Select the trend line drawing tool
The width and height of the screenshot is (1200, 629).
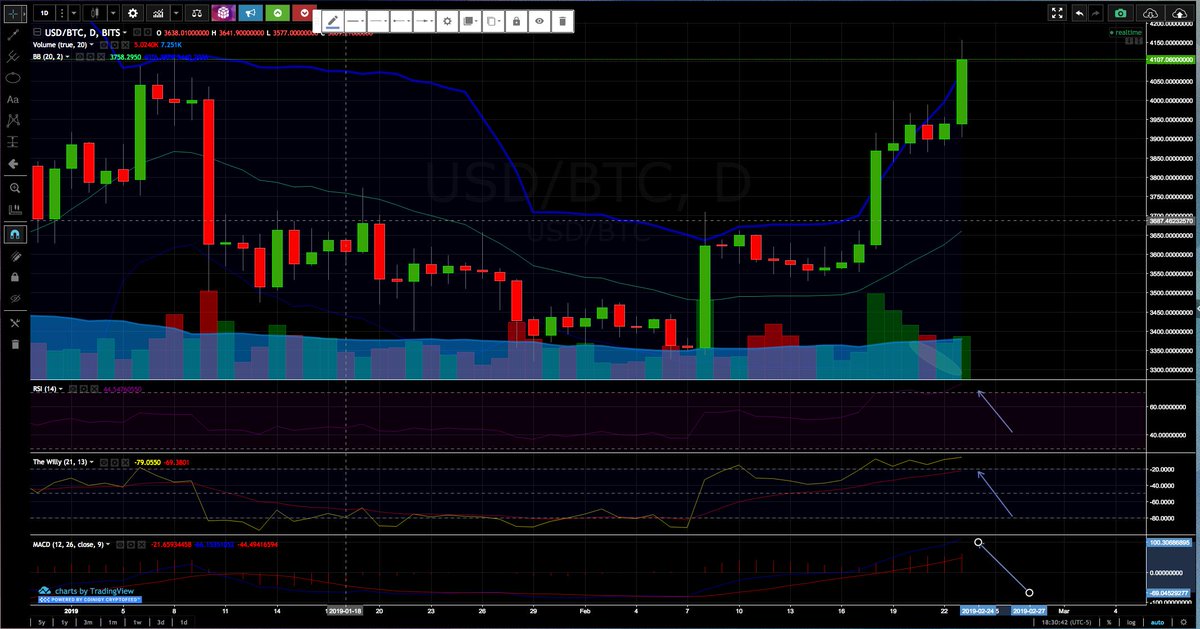click(13, 34)
